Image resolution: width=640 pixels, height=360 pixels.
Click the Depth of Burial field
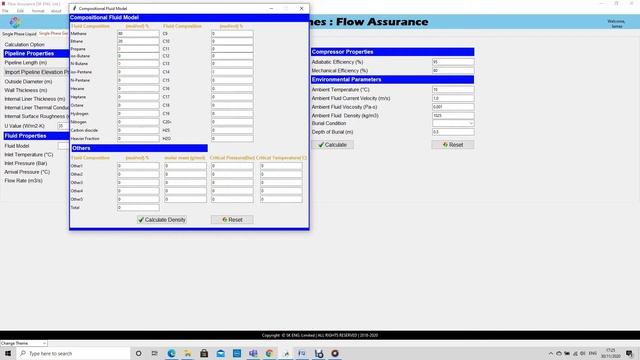(x=453, y=132)
